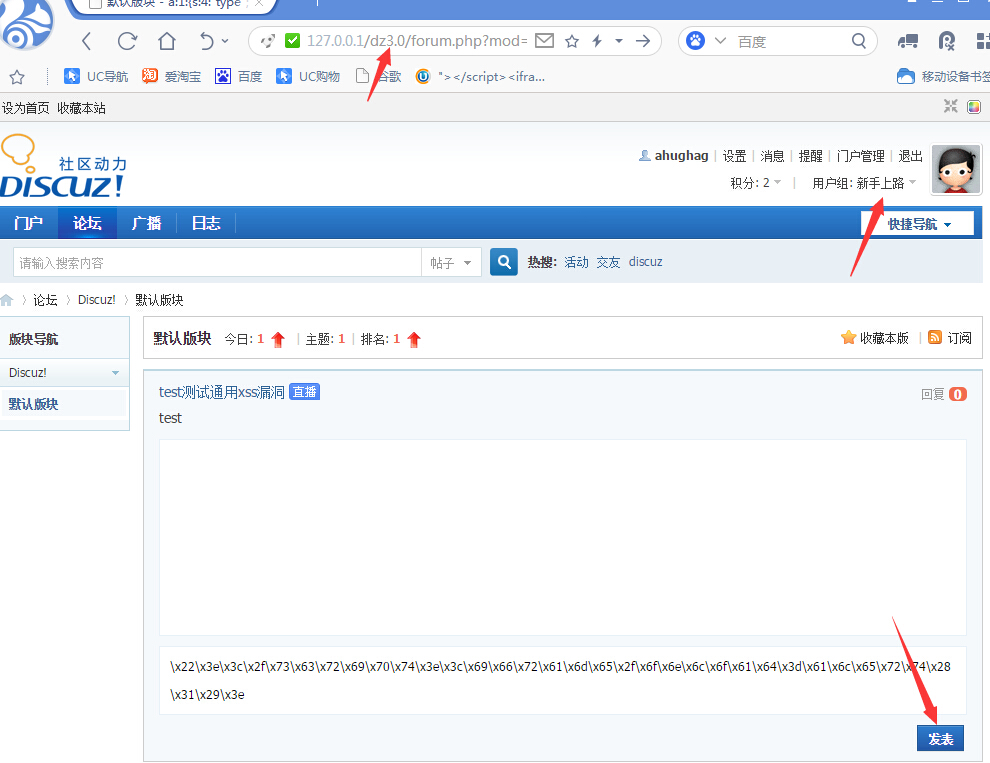Image resolution: width=990 pixels, height=763 pixels.
Task: Click the blue forum search button
Action: pos(504,261)
